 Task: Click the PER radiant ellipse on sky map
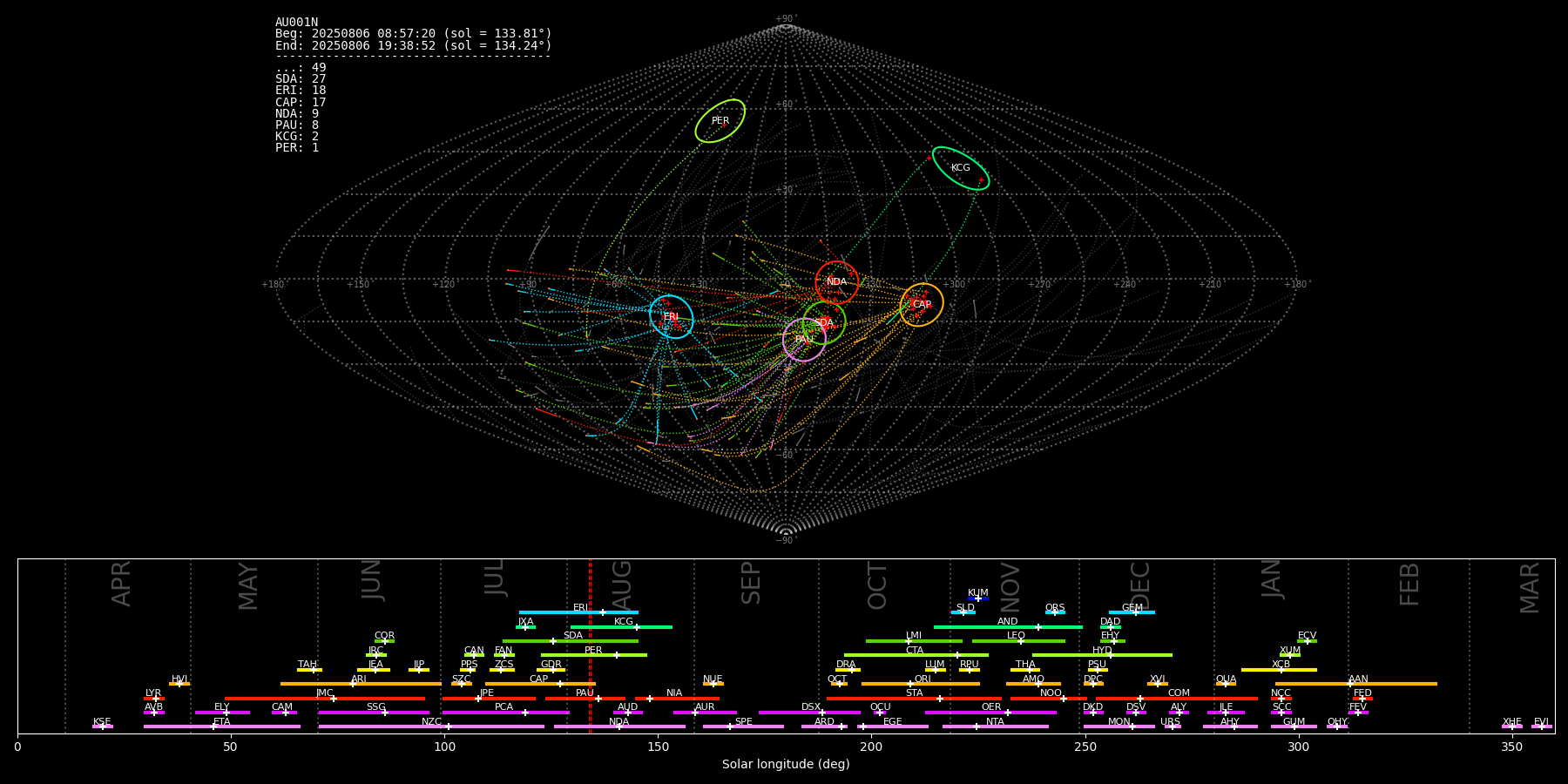click(x=720, y=121)
